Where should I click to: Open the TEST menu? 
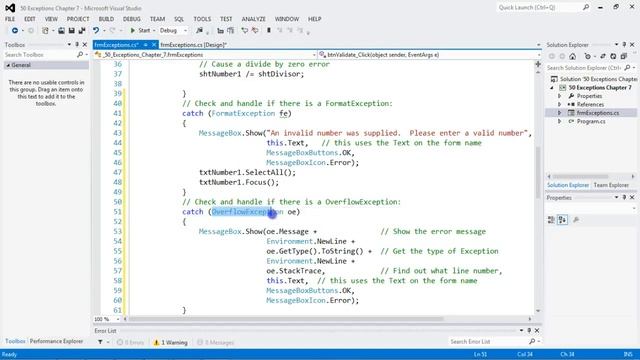pos(226,19)
